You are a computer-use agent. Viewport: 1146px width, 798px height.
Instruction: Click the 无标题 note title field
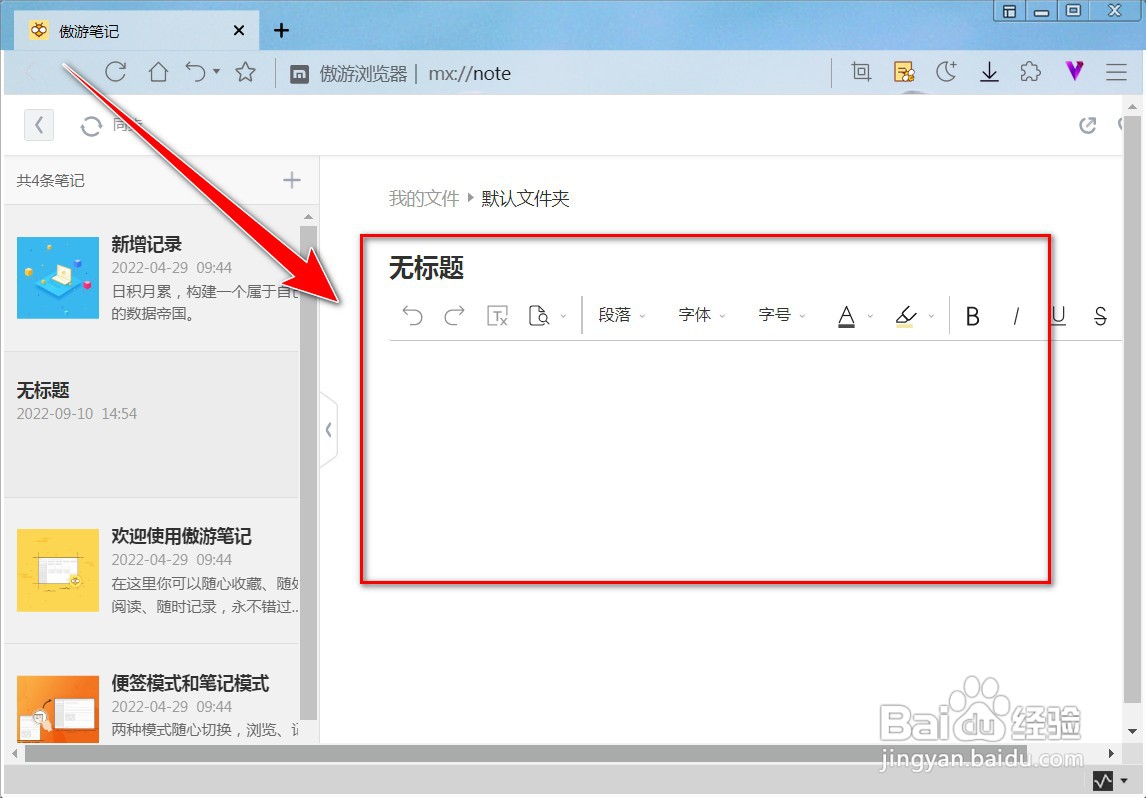[427, 267]
